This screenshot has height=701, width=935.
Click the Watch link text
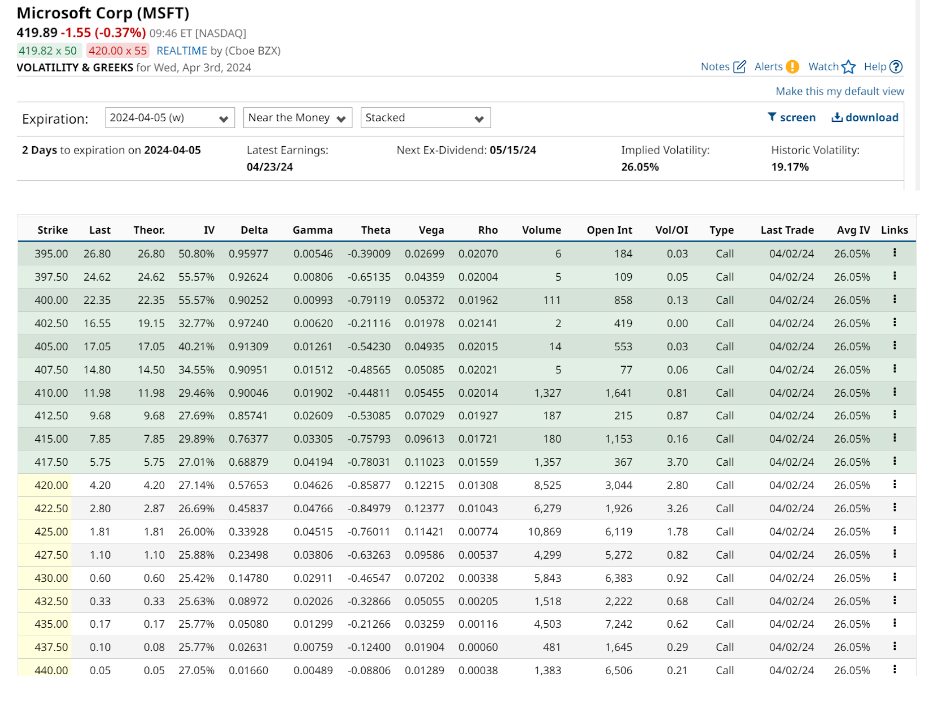823,67
